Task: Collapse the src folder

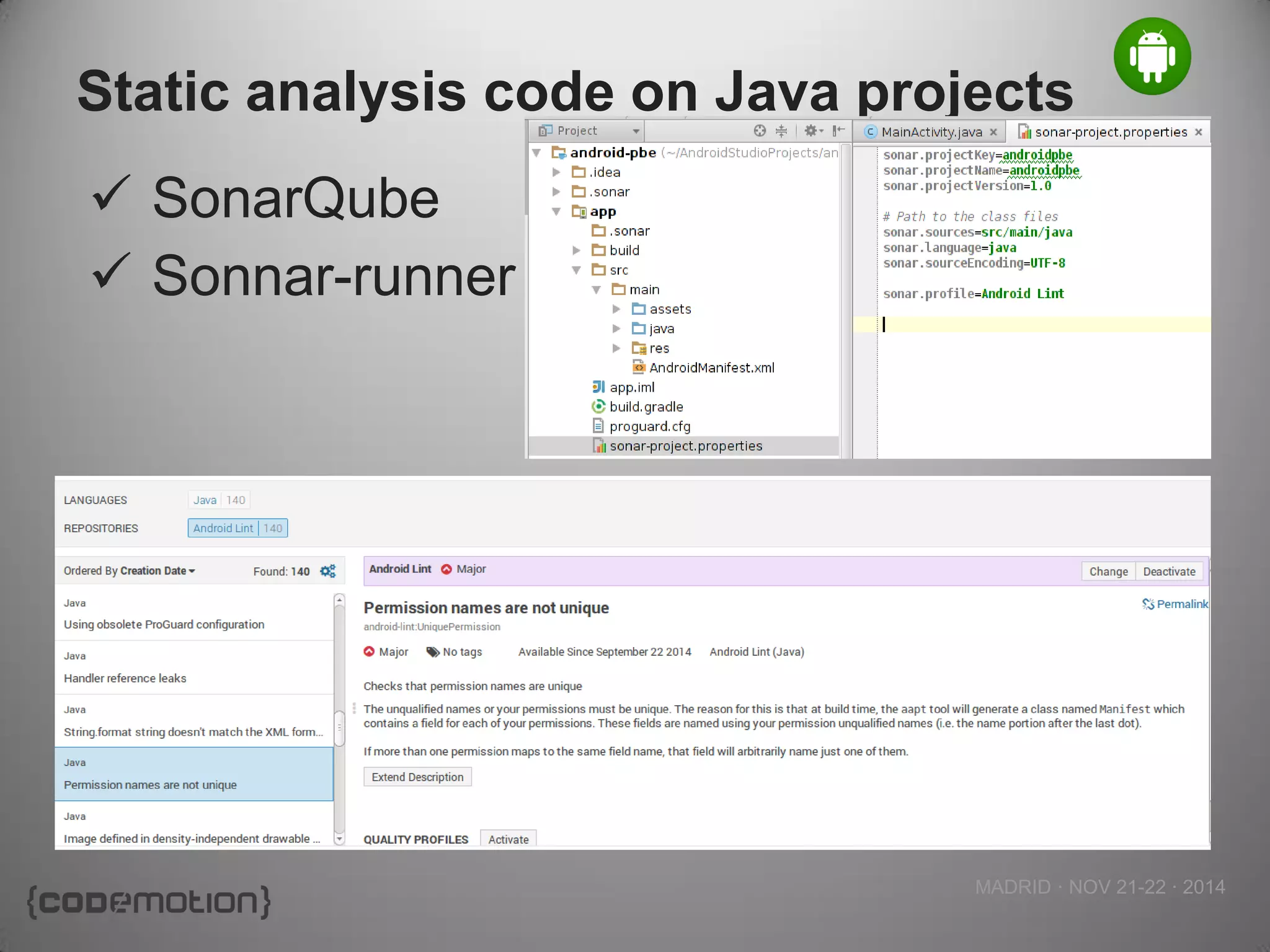Action: click(576, 270)
